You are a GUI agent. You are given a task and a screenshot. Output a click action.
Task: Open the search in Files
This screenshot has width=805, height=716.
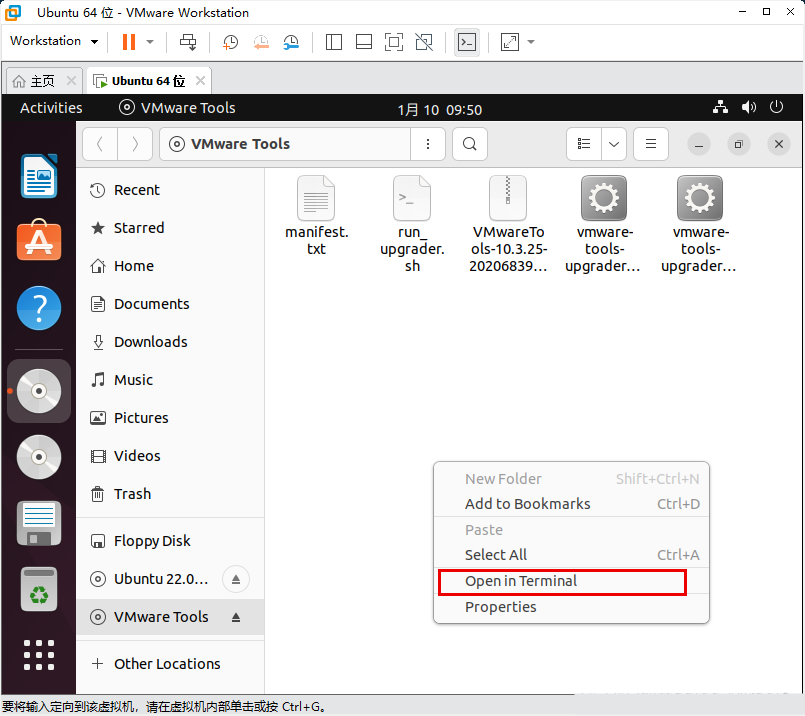click(469, 144)
